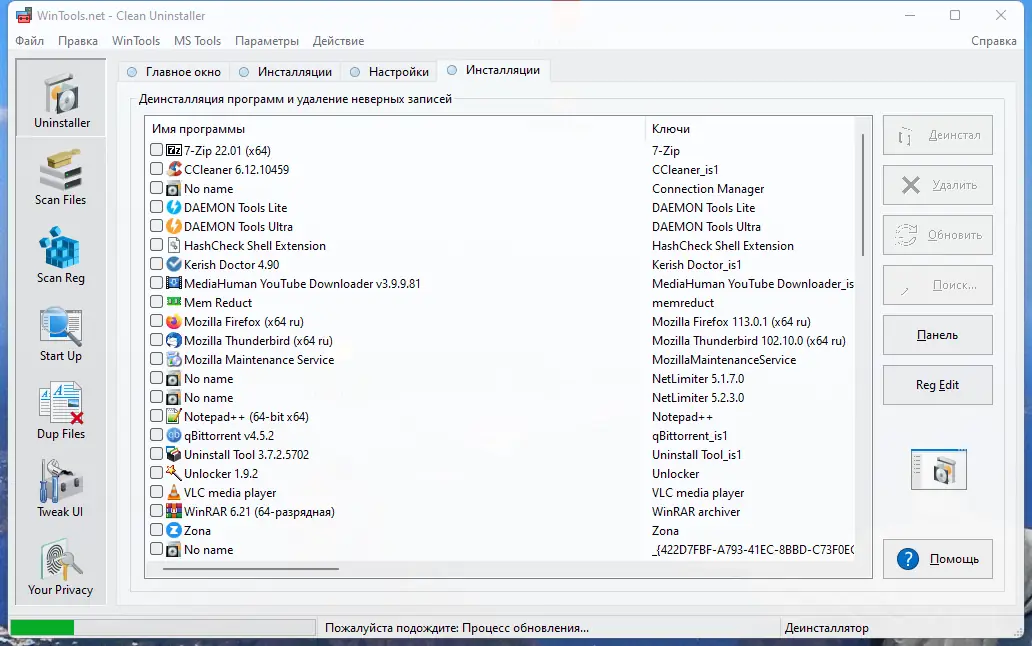Click the Ключи column header
The width and height of the screenshot is (1032, 646).
[671, 129]
